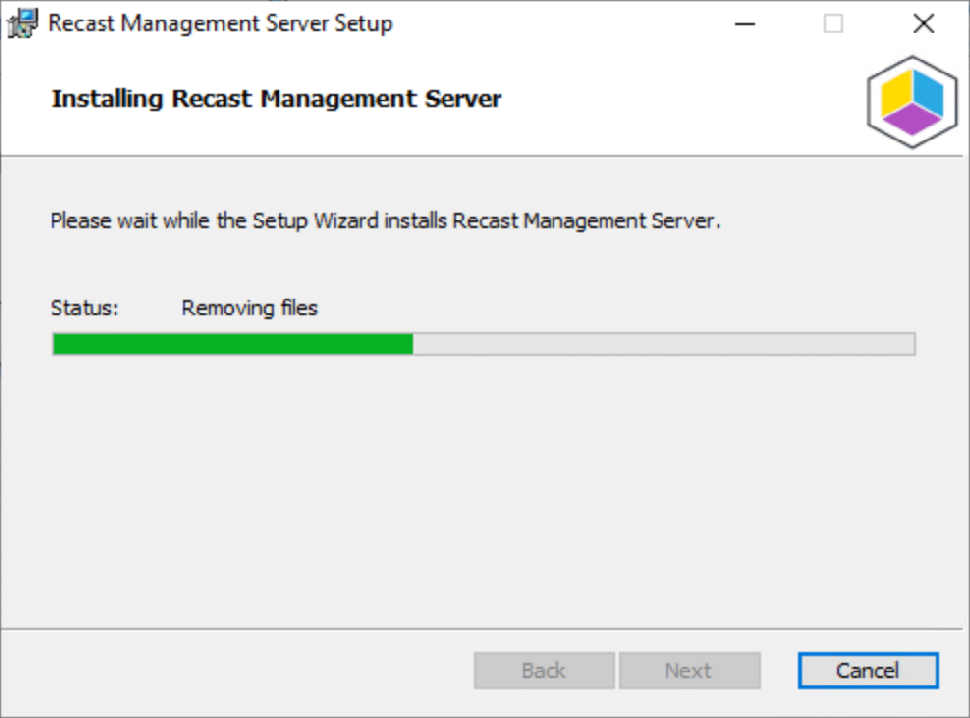This screenshot has height=718, width=970.
Task: Click the white header banner area
Action: (483, 99)
